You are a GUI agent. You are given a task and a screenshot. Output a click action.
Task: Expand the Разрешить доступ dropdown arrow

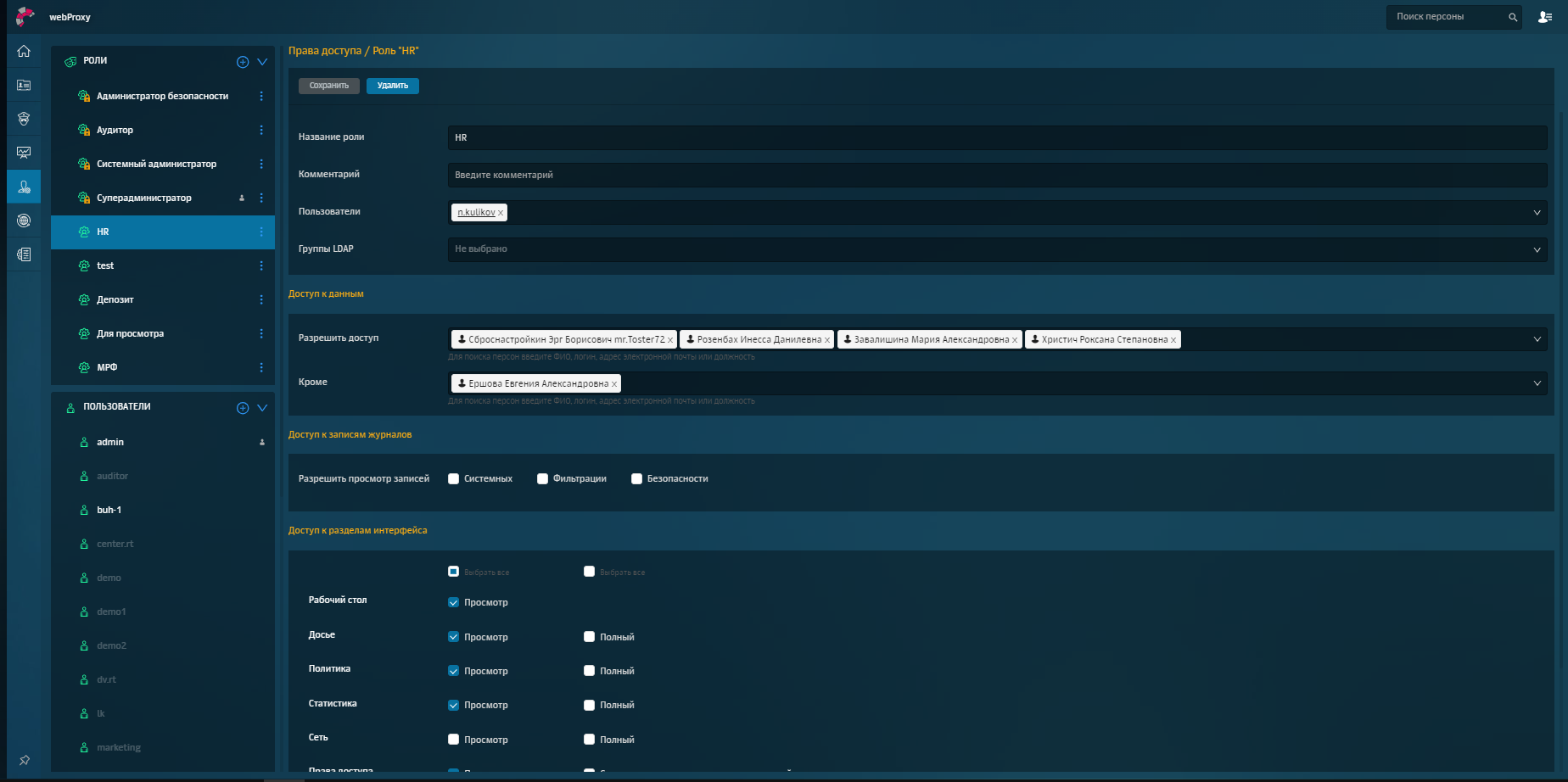(1537, 339)
